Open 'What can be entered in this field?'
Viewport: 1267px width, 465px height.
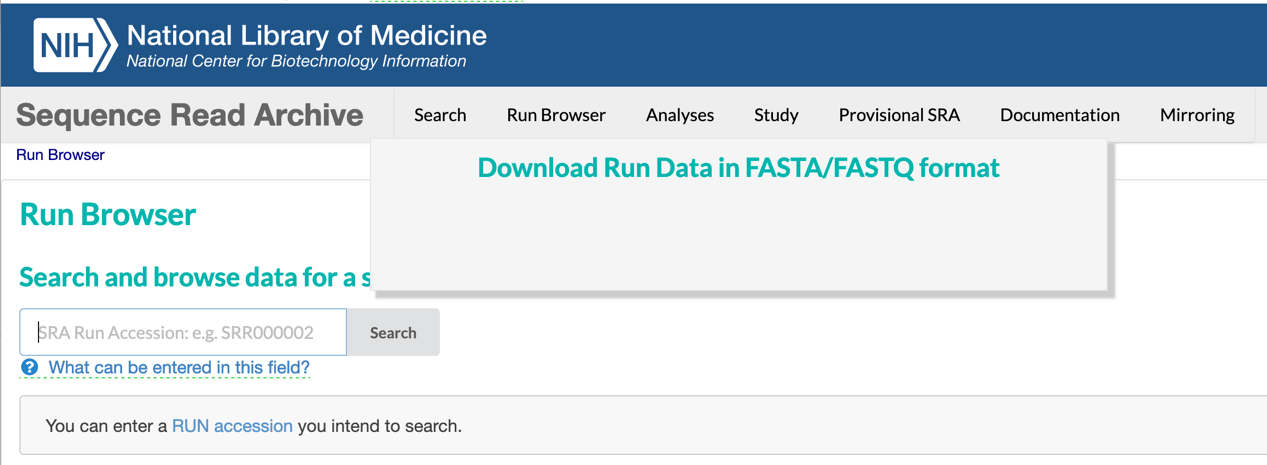(x=179, y=368)
